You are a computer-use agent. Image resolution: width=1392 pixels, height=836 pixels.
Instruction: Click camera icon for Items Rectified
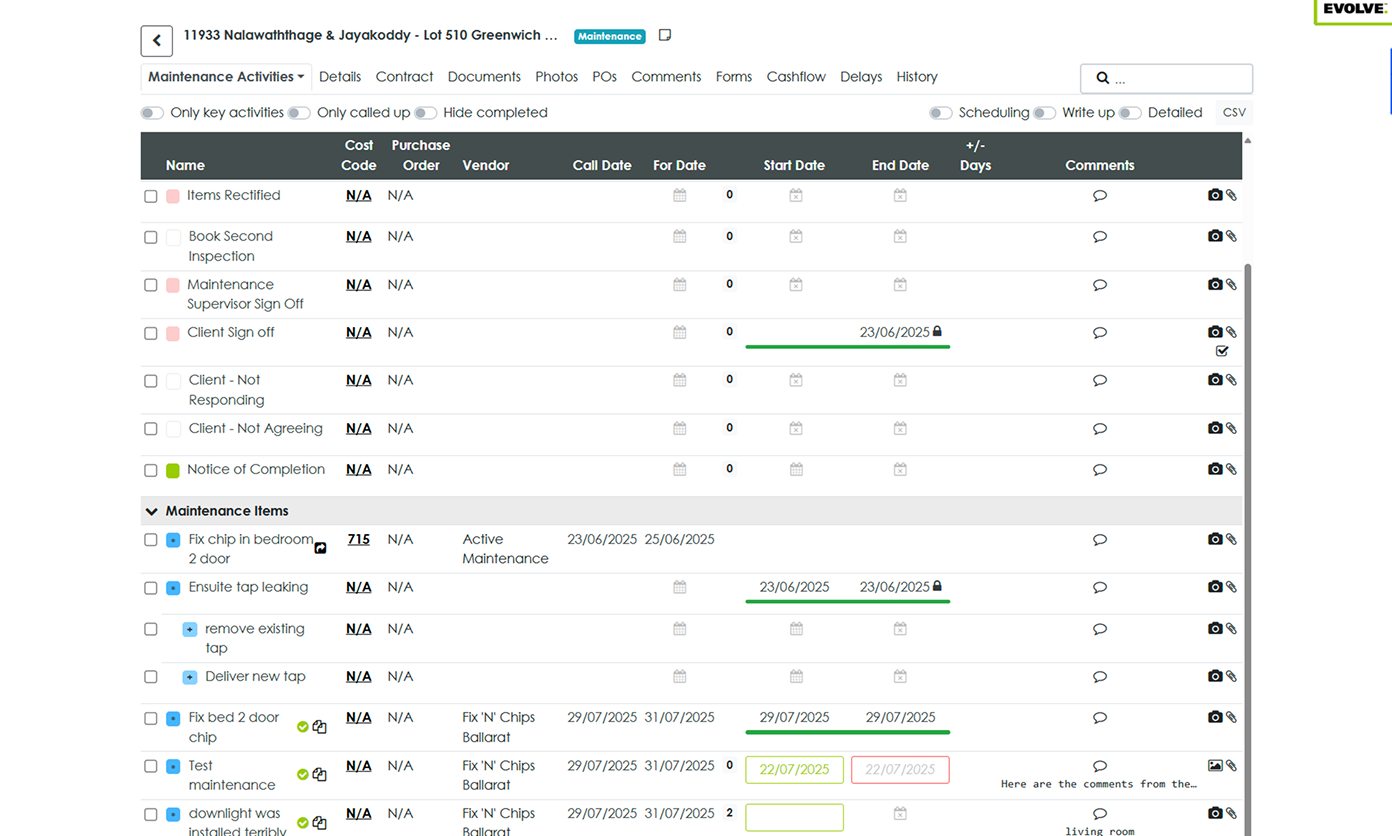tap(1215, 196)
